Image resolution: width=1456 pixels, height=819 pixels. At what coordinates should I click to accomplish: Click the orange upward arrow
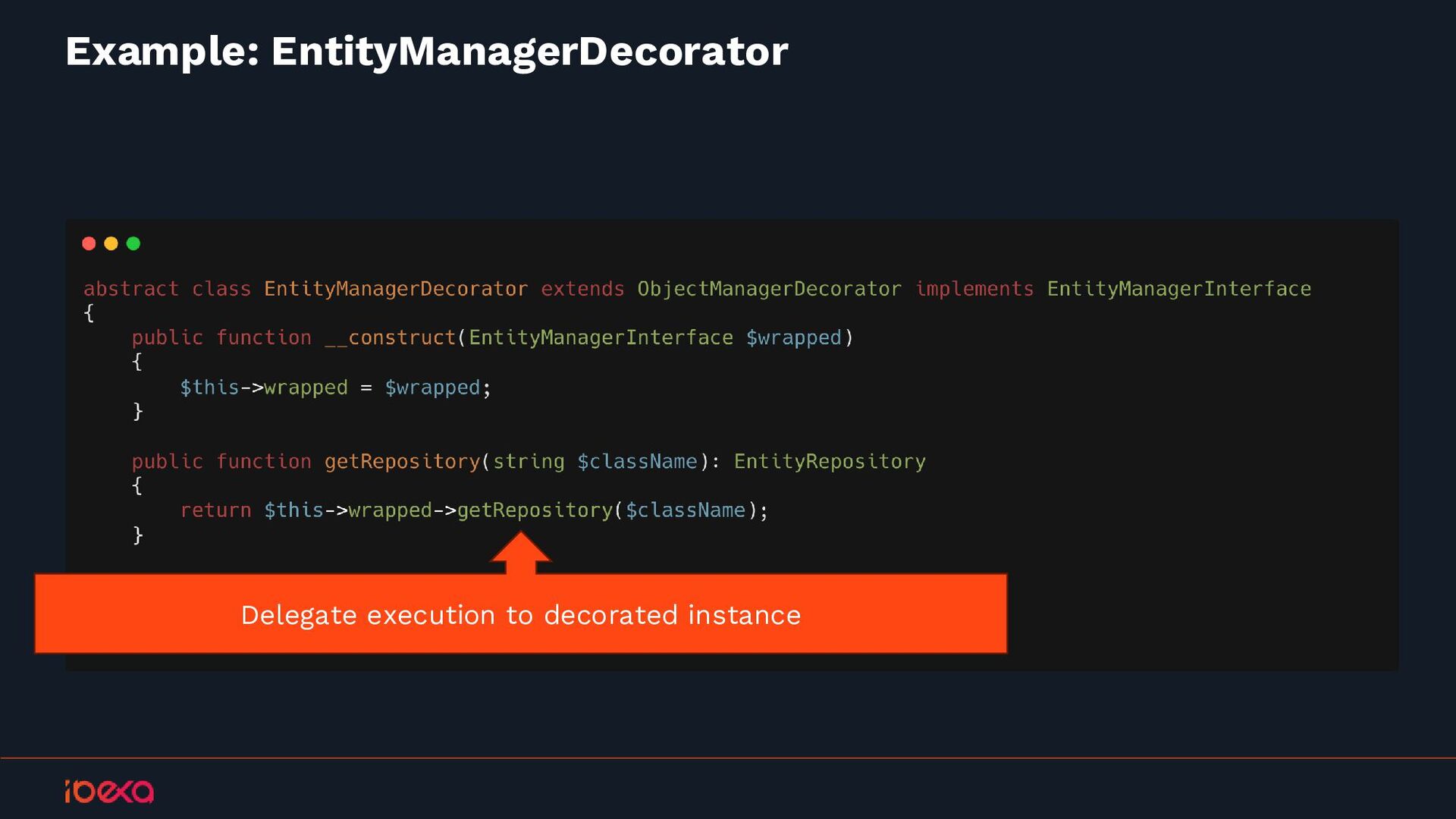tap(520, 553)
